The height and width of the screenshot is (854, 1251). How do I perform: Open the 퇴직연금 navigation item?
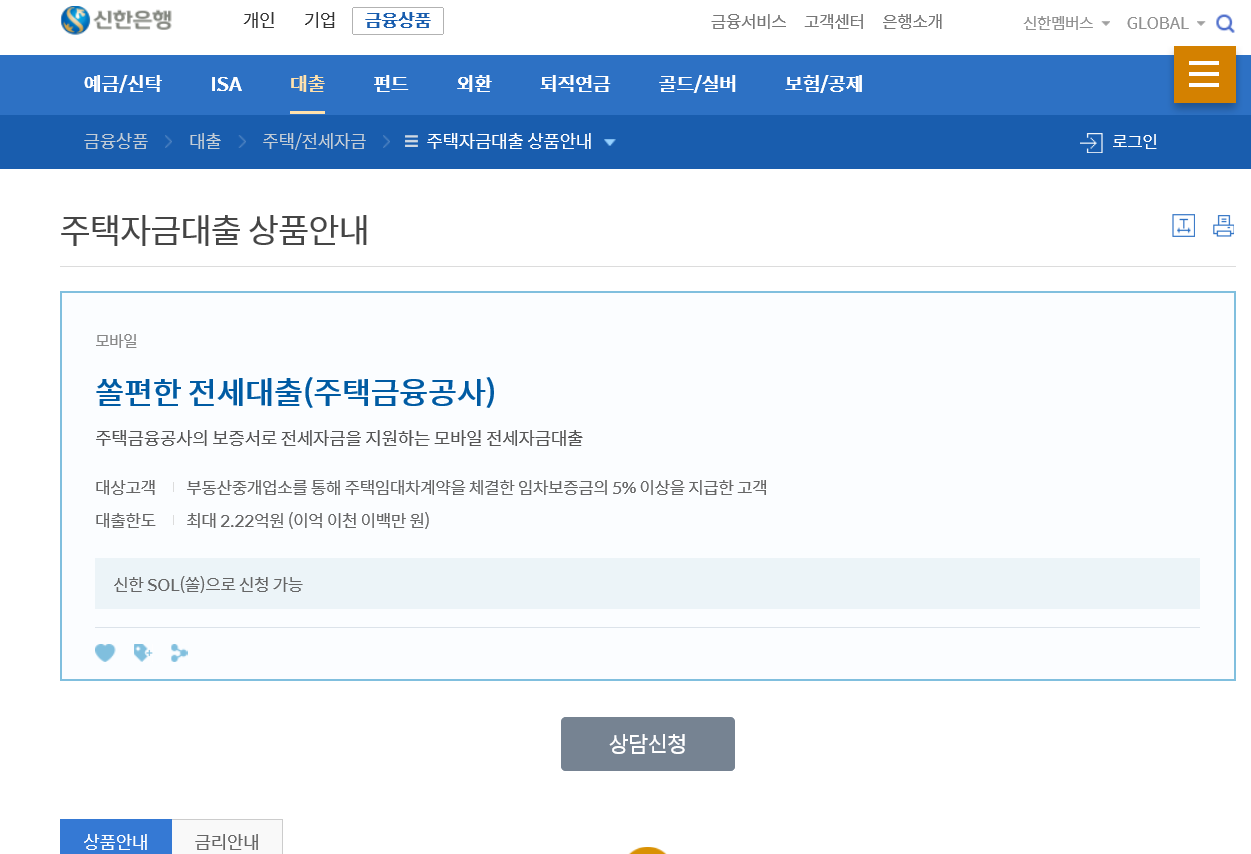click(x=575, y=84)
